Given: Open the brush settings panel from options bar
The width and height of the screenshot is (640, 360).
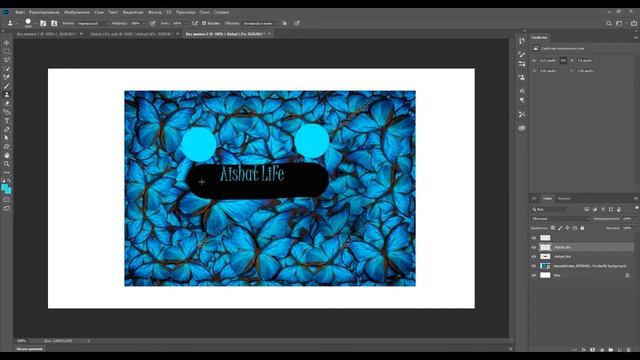Looking at the screenshot, I should click(43, 23).
